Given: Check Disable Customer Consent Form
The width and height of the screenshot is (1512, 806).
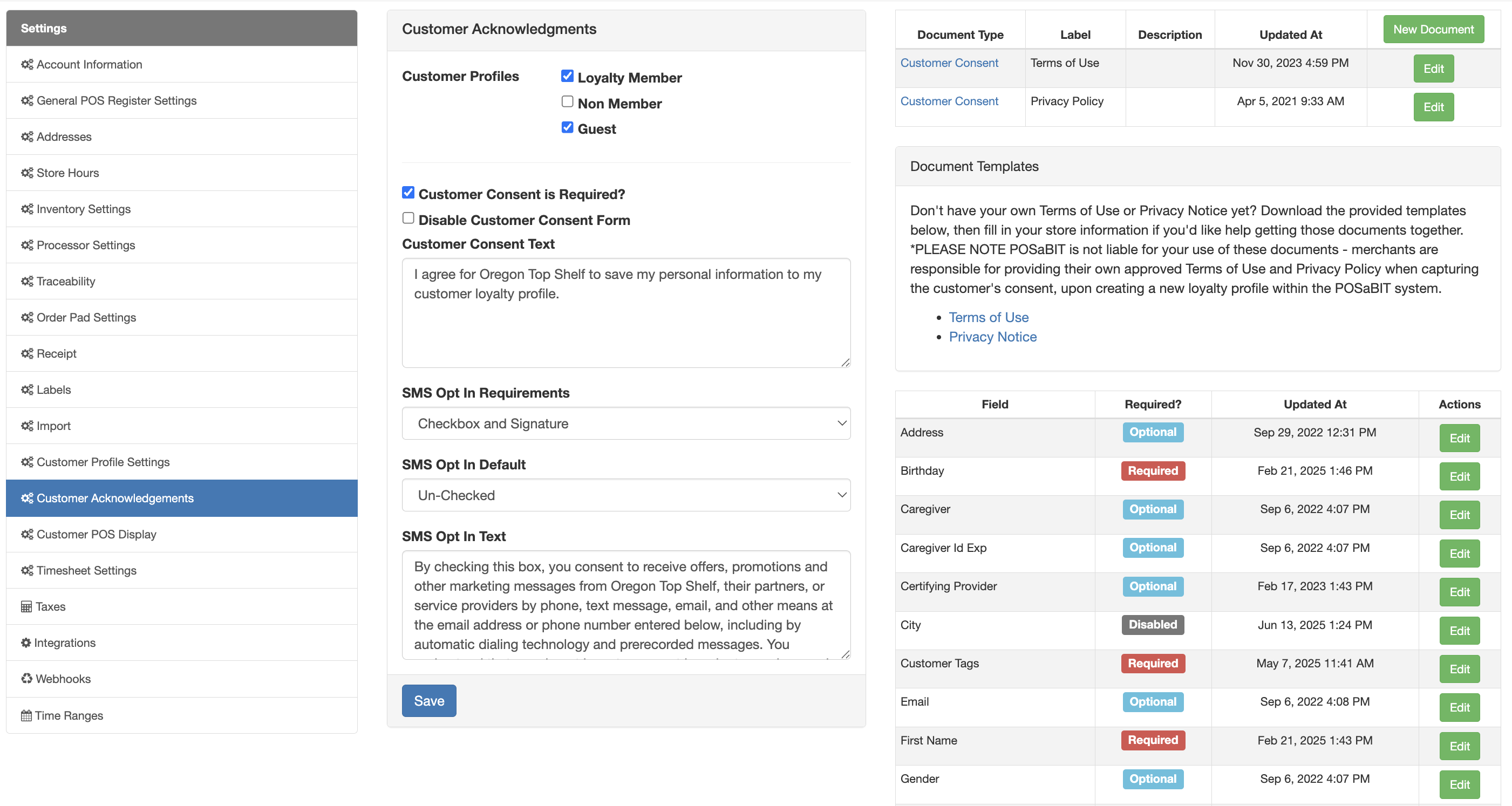Looking at the screenshot, I should 408,218.
